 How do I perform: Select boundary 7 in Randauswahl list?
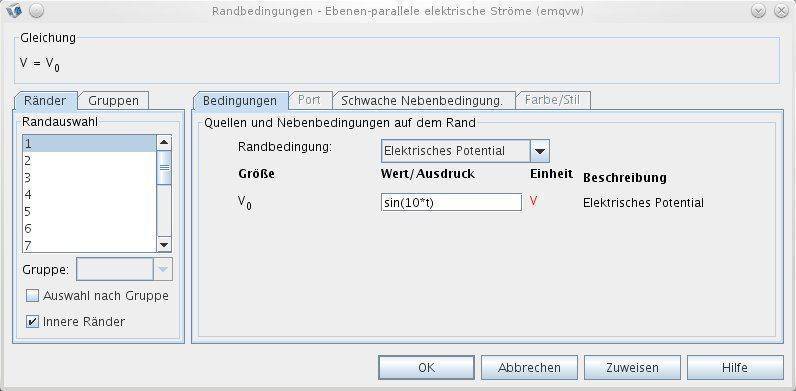[x=89, y=245]
